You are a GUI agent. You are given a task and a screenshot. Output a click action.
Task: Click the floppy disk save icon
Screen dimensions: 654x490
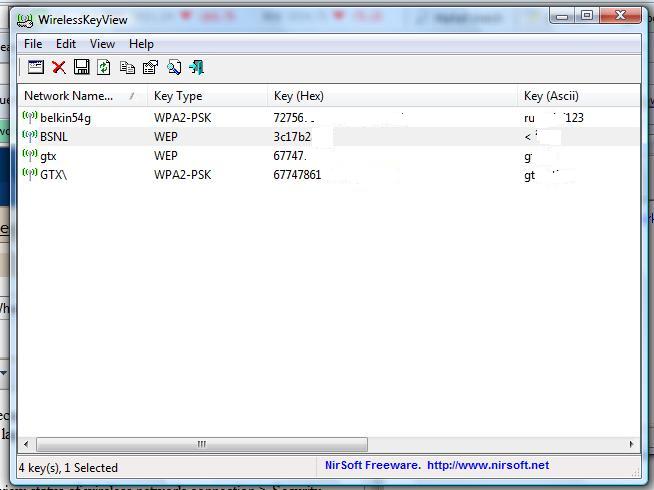81,67
